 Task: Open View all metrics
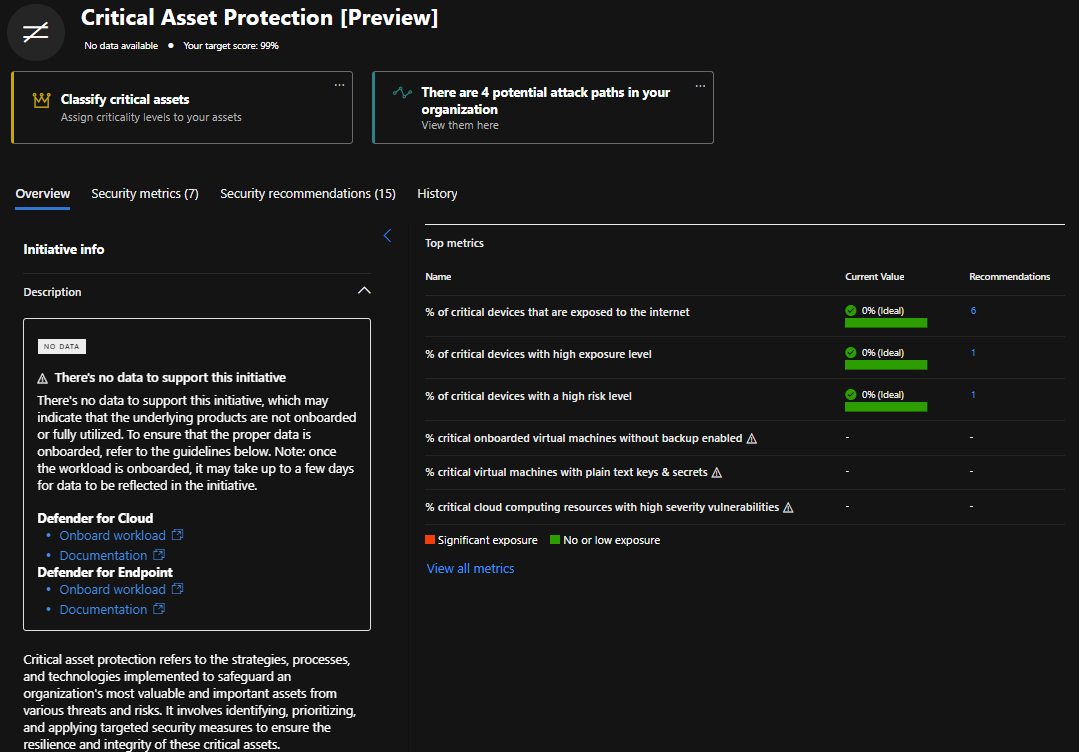(470, 568)
